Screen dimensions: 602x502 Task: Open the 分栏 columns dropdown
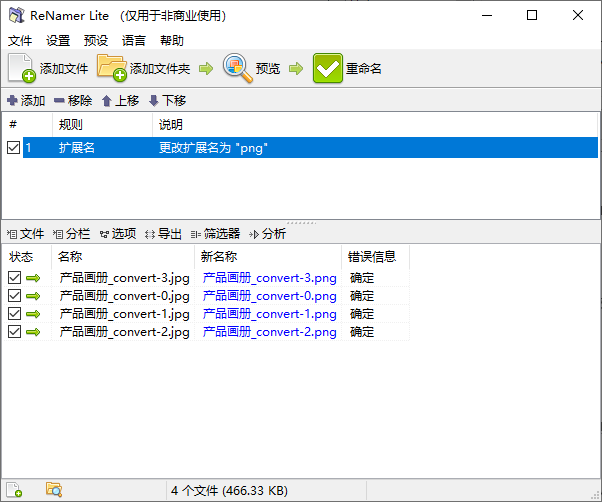[x=71, y=234]
